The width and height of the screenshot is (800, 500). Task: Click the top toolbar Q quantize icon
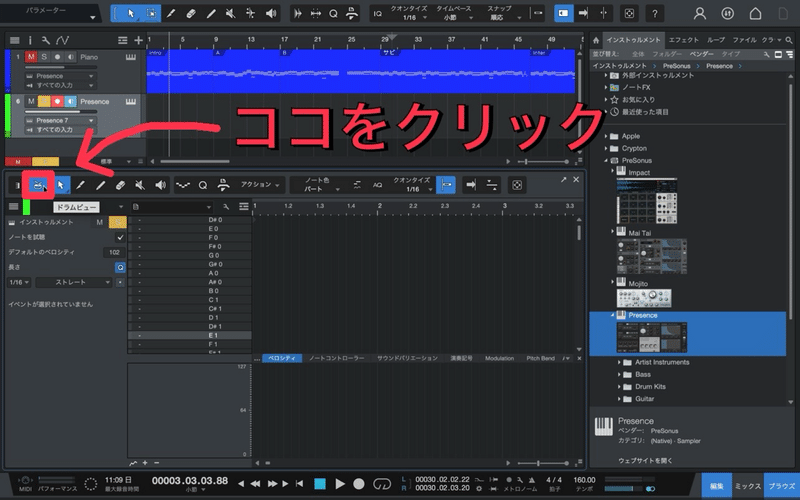pyautogui.click(x=333, y=14)
